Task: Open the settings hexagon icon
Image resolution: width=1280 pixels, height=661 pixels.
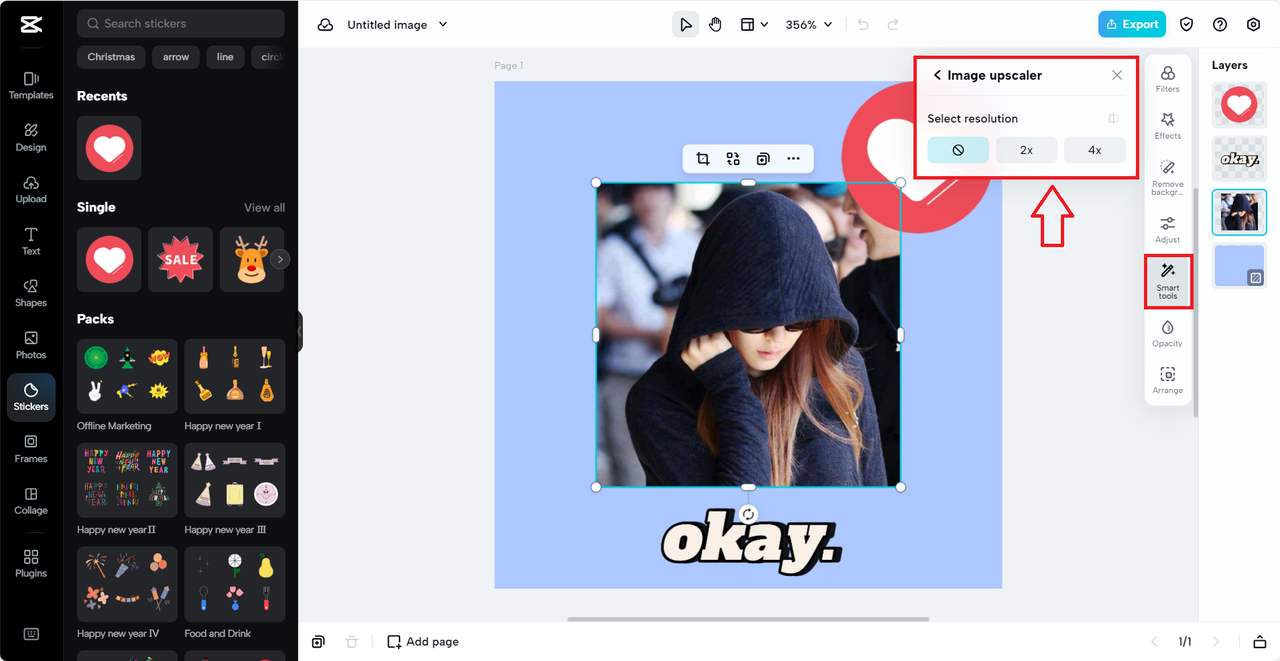Action: [1253, 25]
